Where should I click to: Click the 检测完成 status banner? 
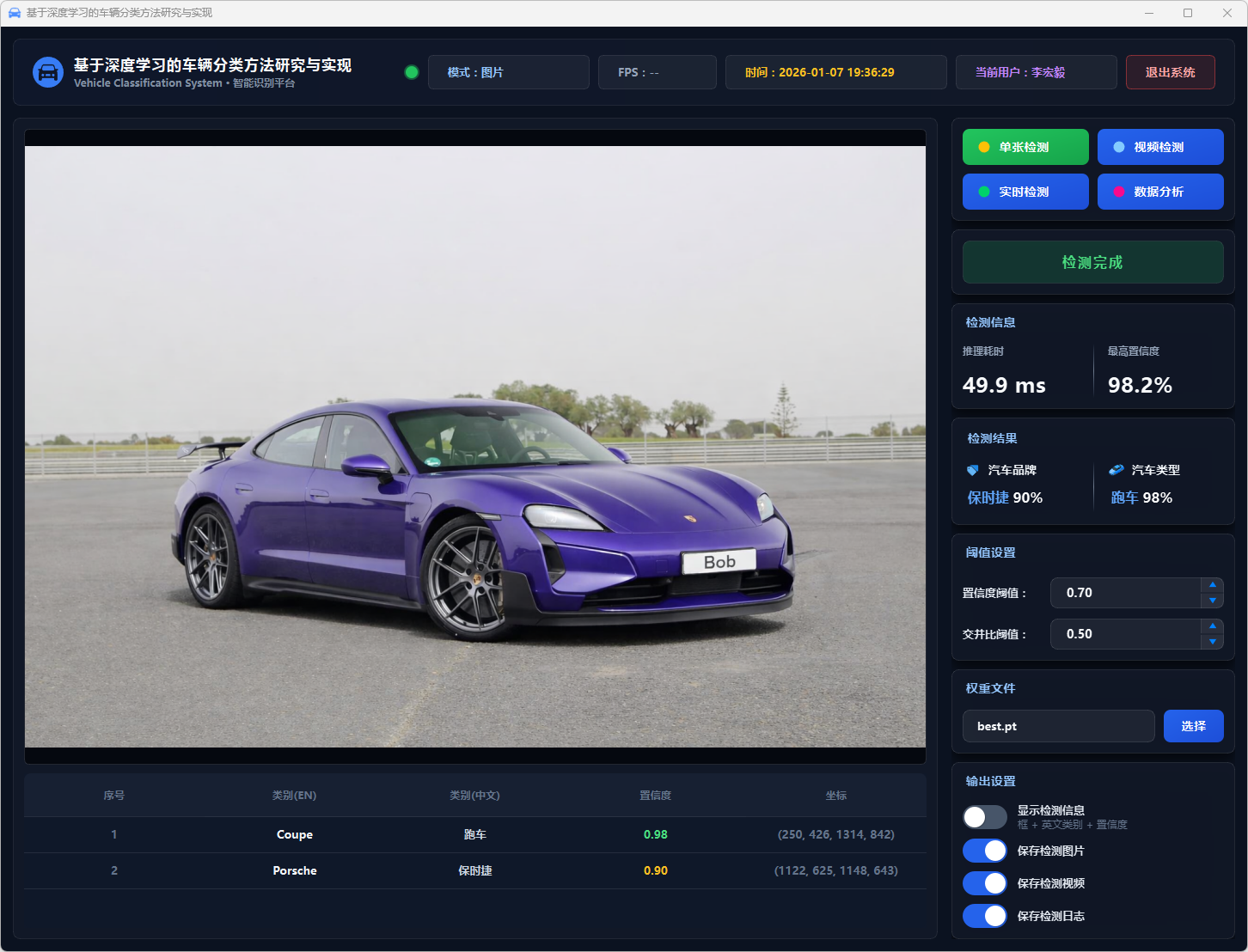click(1093, 262)
